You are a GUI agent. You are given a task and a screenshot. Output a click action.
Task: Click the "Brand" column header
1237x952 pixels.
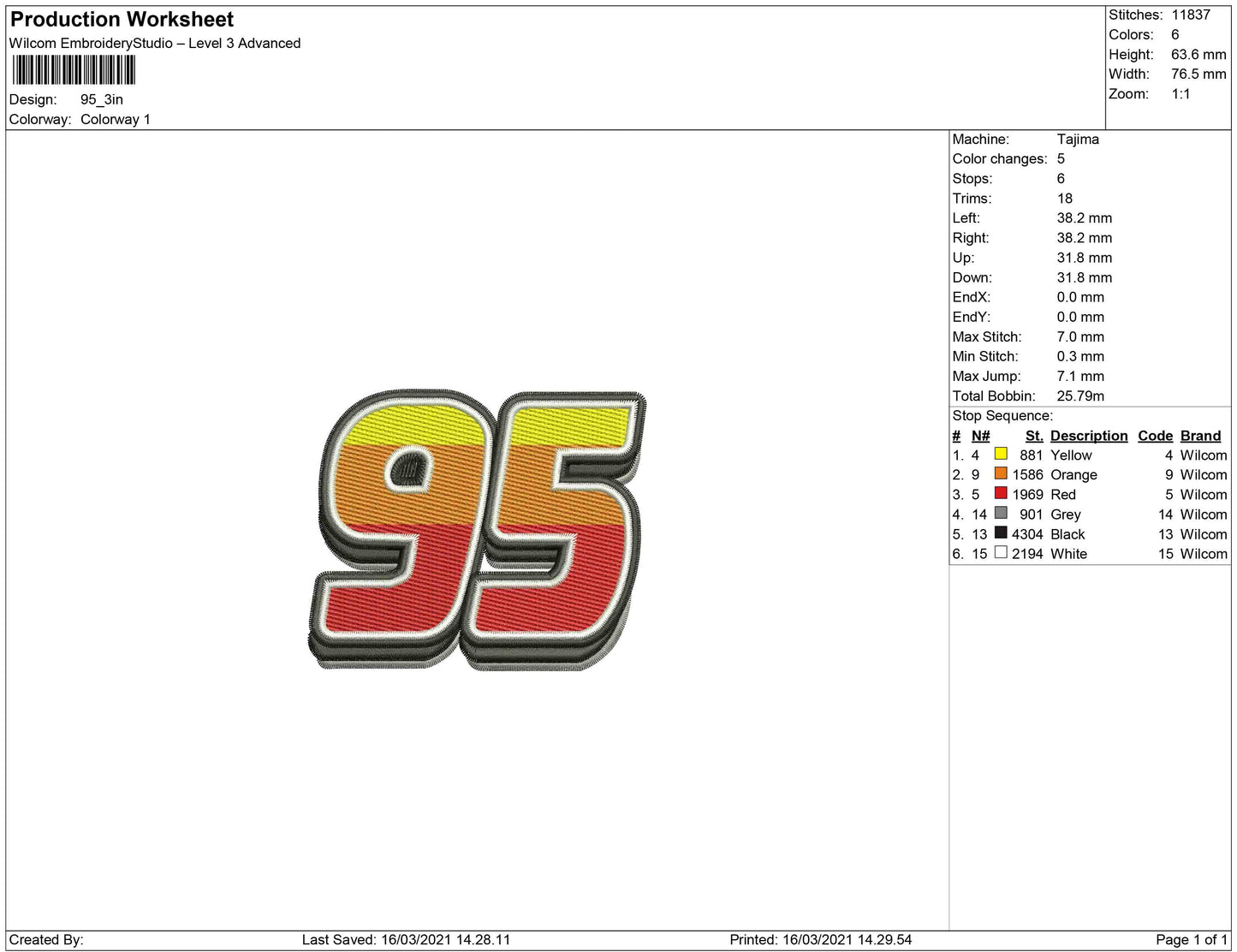point(1200,436)
